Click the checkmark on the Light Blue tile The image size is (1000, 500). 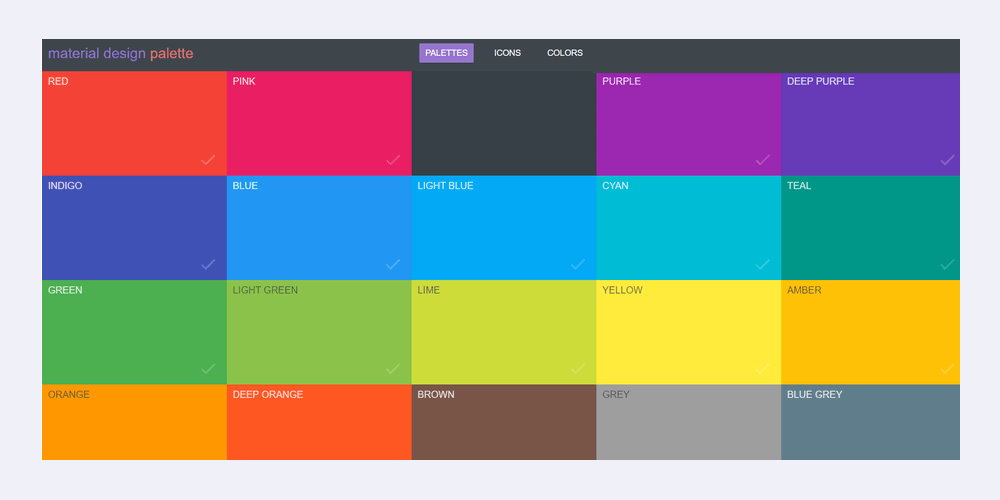click(x=578, y=264)
